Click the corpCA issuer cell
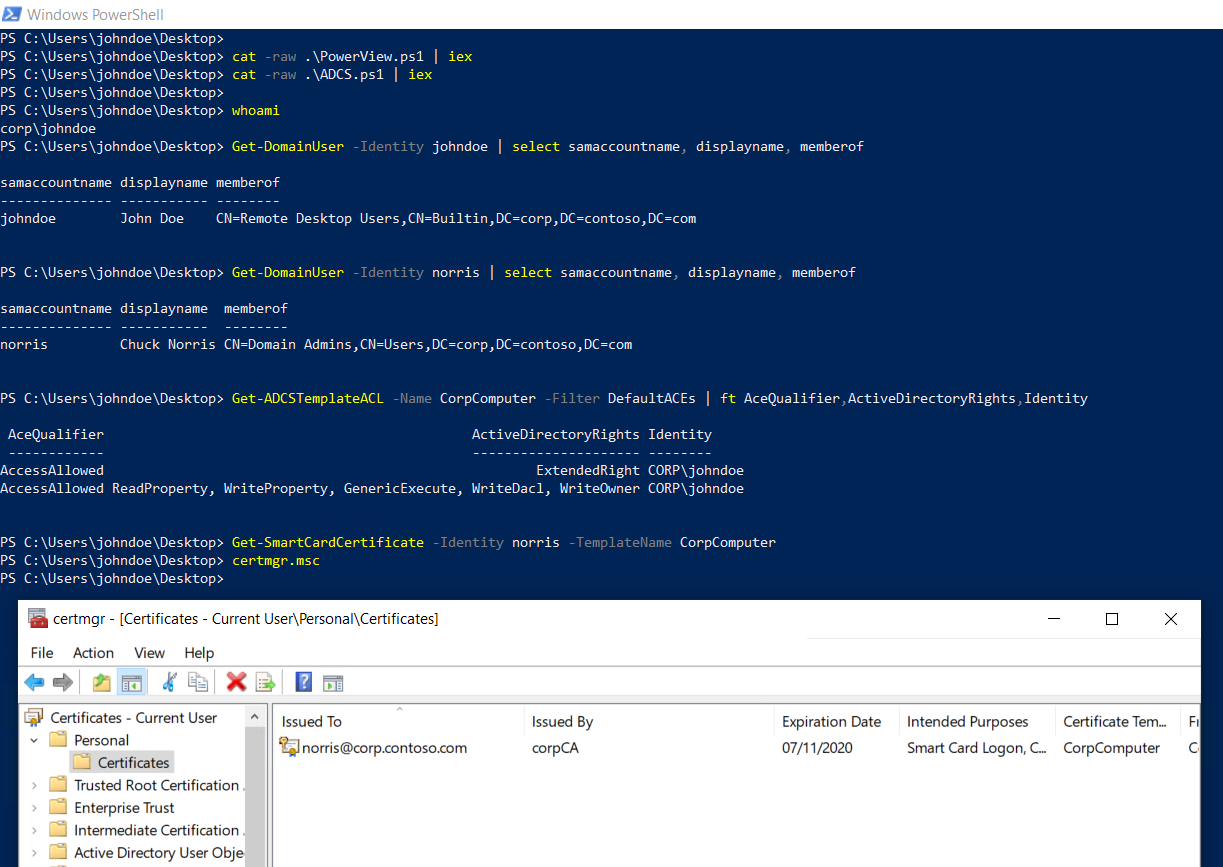 click(555, 747)
